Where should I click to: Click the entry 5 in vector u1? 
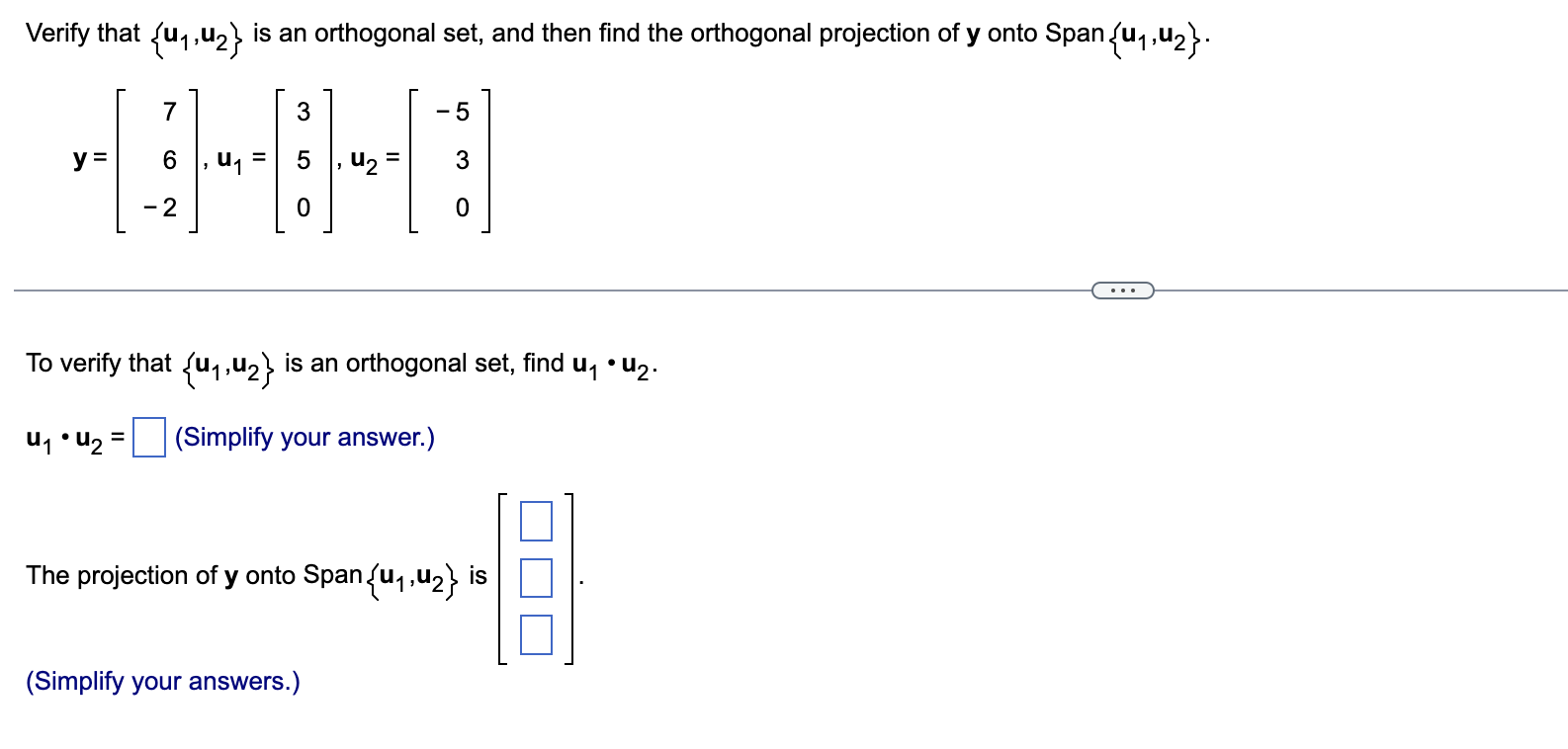coord(305,160)
